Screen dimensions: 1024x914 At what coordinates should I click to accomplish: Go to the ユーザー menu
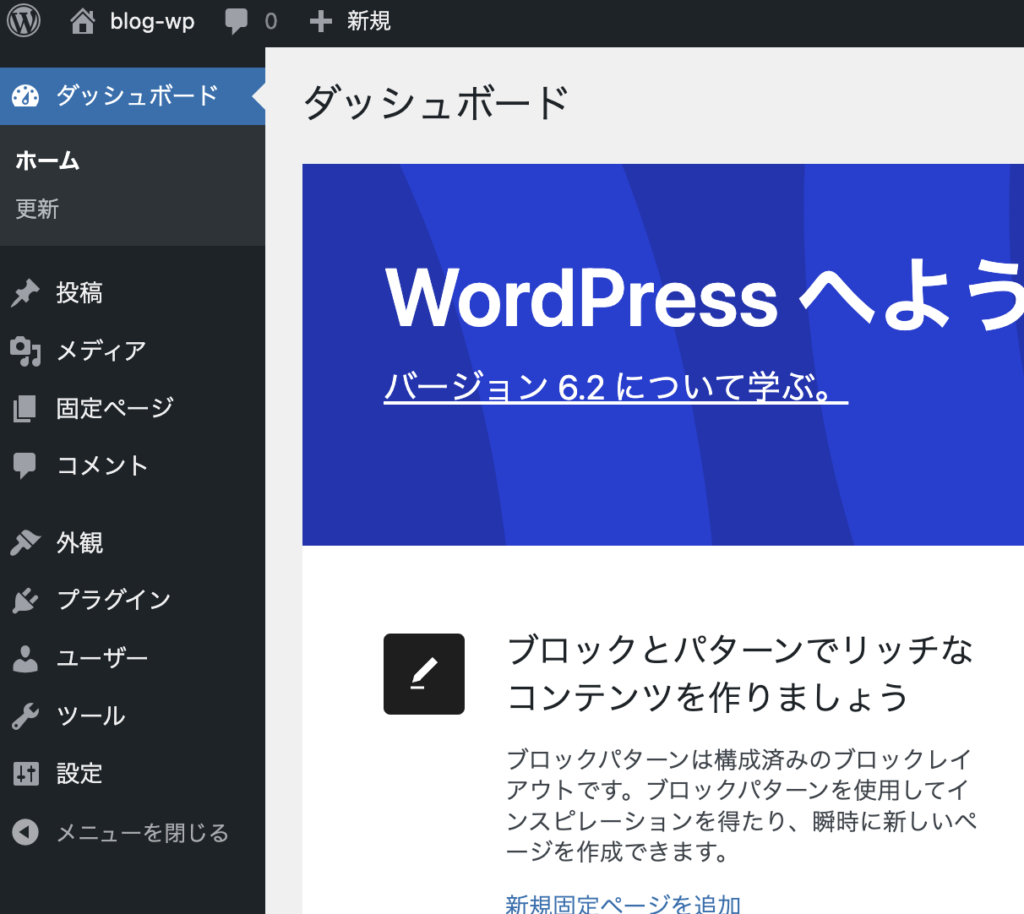point(133,659)
